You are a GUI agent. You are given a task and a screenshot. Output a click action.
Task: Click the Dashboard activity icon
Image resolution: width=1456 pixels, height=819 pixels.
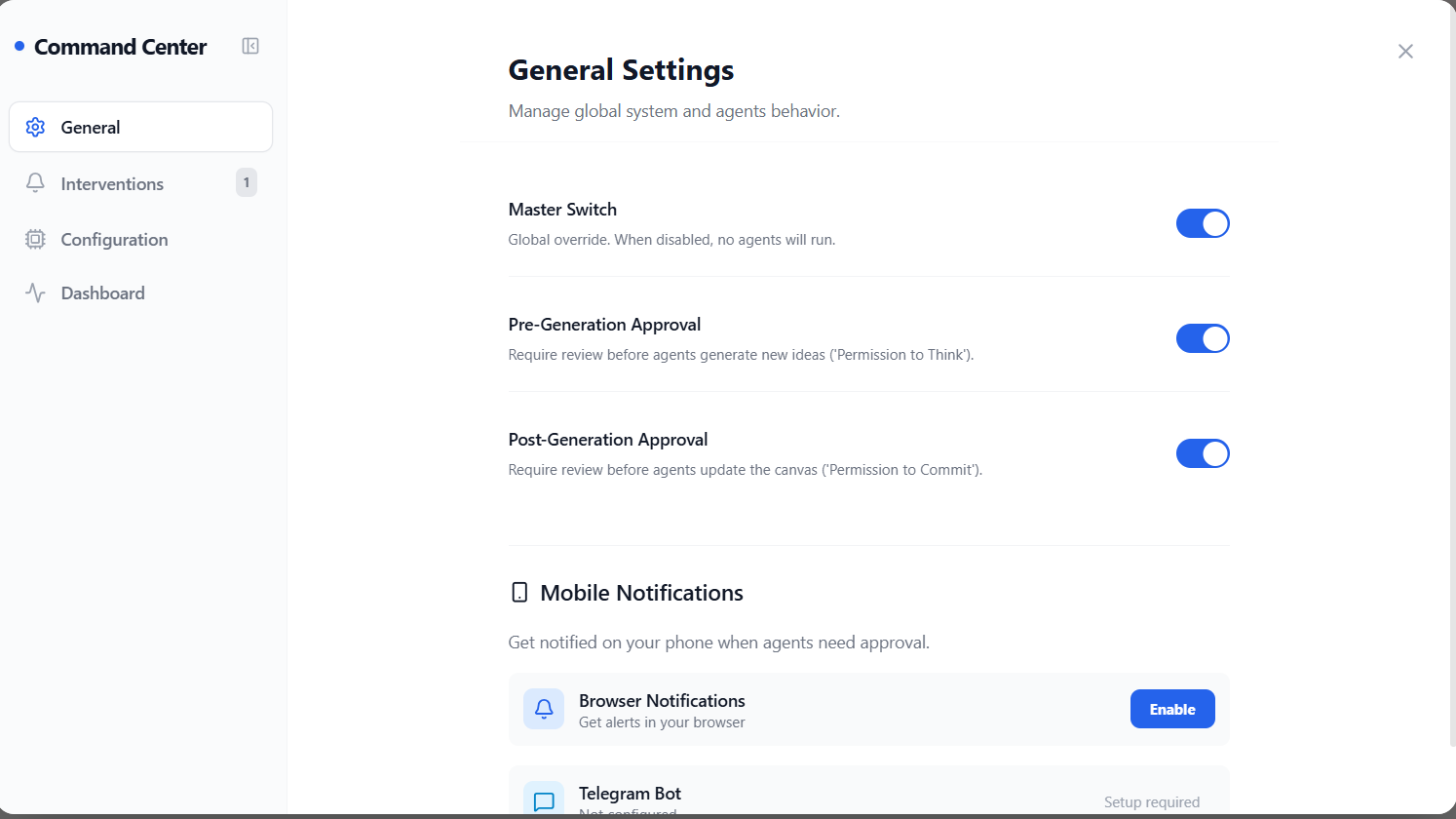36,293
